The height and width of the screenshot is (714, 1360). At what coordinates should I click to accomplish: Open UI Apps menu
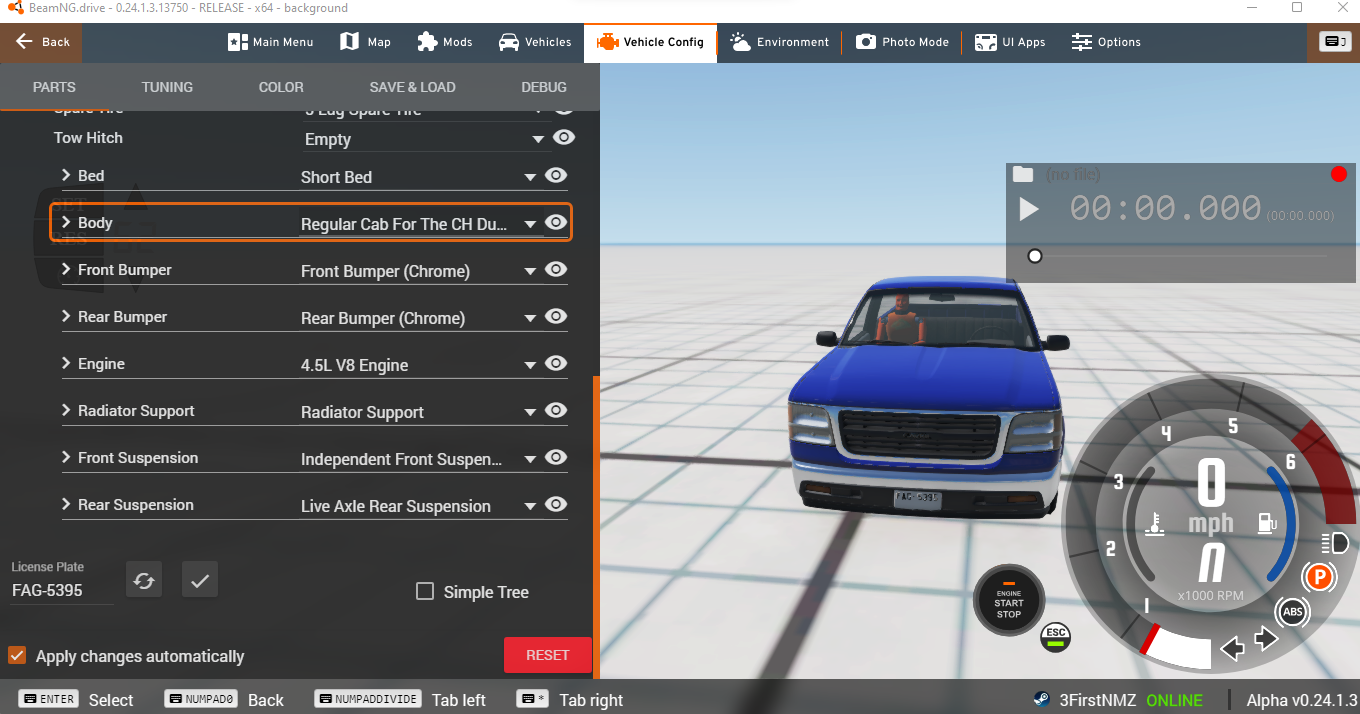click(1010, 42)
